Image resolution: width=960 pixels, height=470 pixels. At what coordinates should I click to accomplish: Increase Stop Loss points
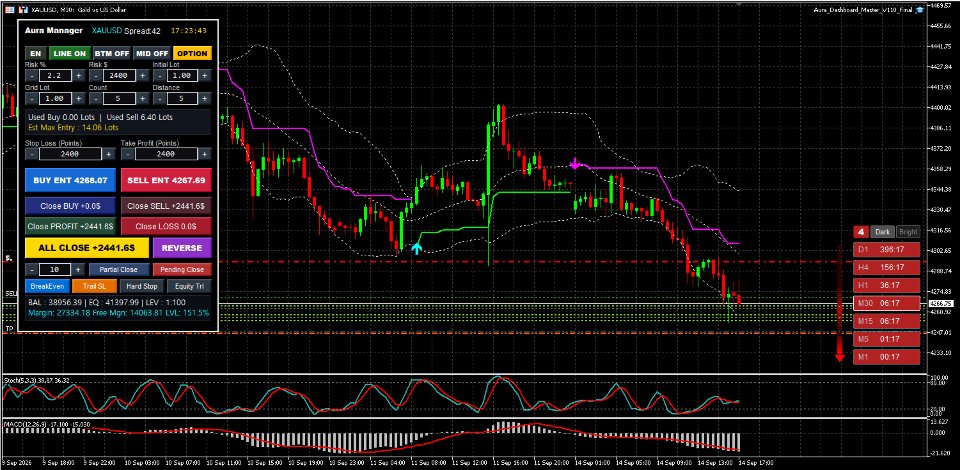click(108, 154)
